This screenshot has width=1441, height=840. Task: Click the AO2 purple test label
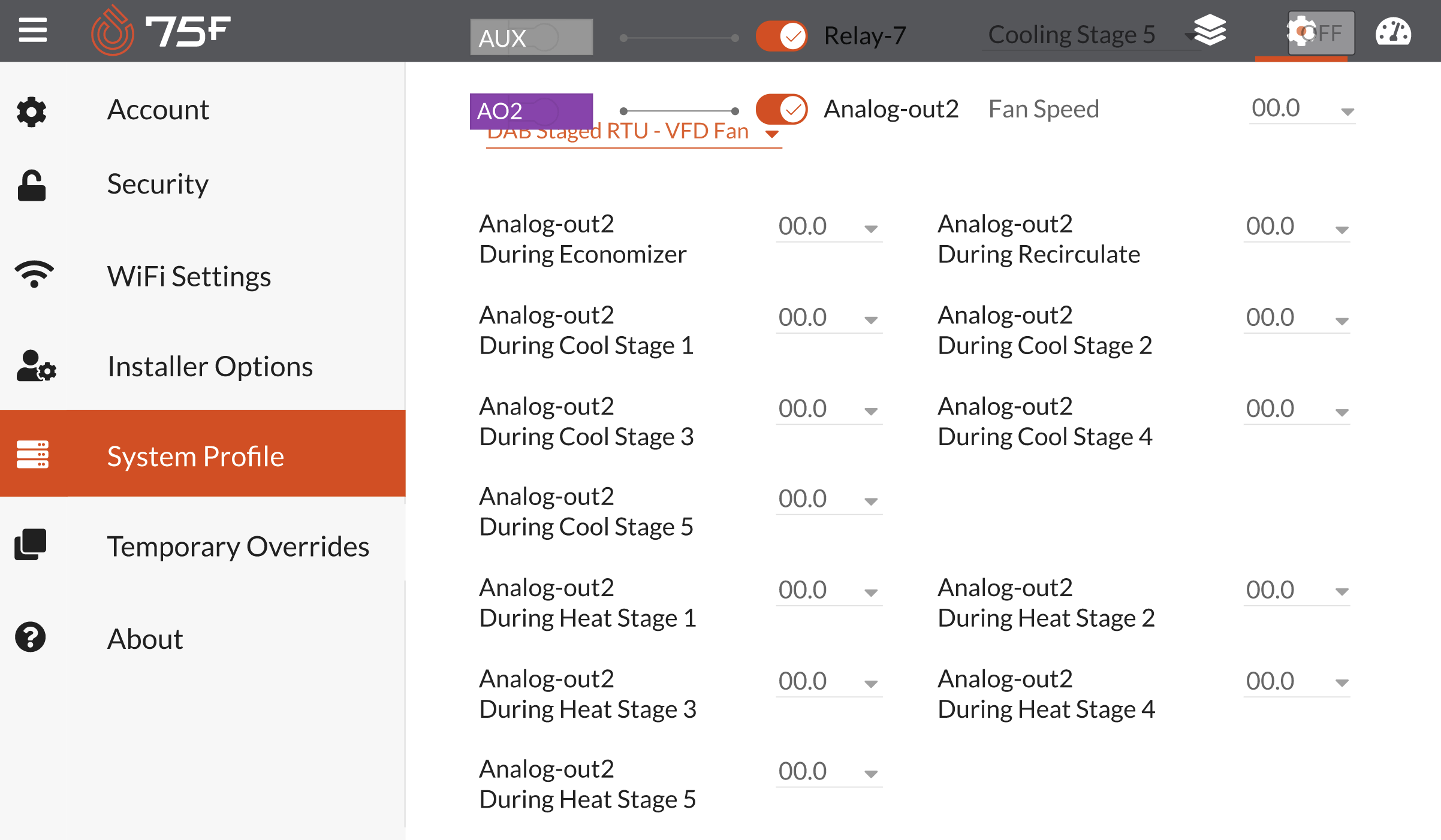531,111
